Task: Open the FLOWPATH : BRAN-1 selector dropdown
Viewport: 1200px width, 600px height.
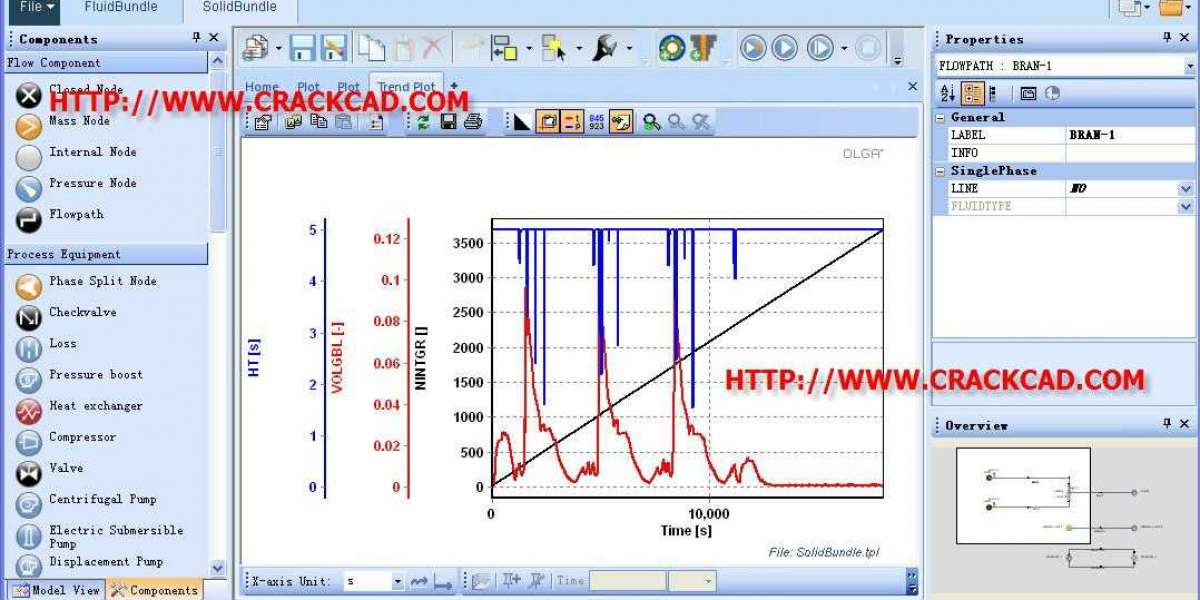Action: click(x=1190, y=66)
